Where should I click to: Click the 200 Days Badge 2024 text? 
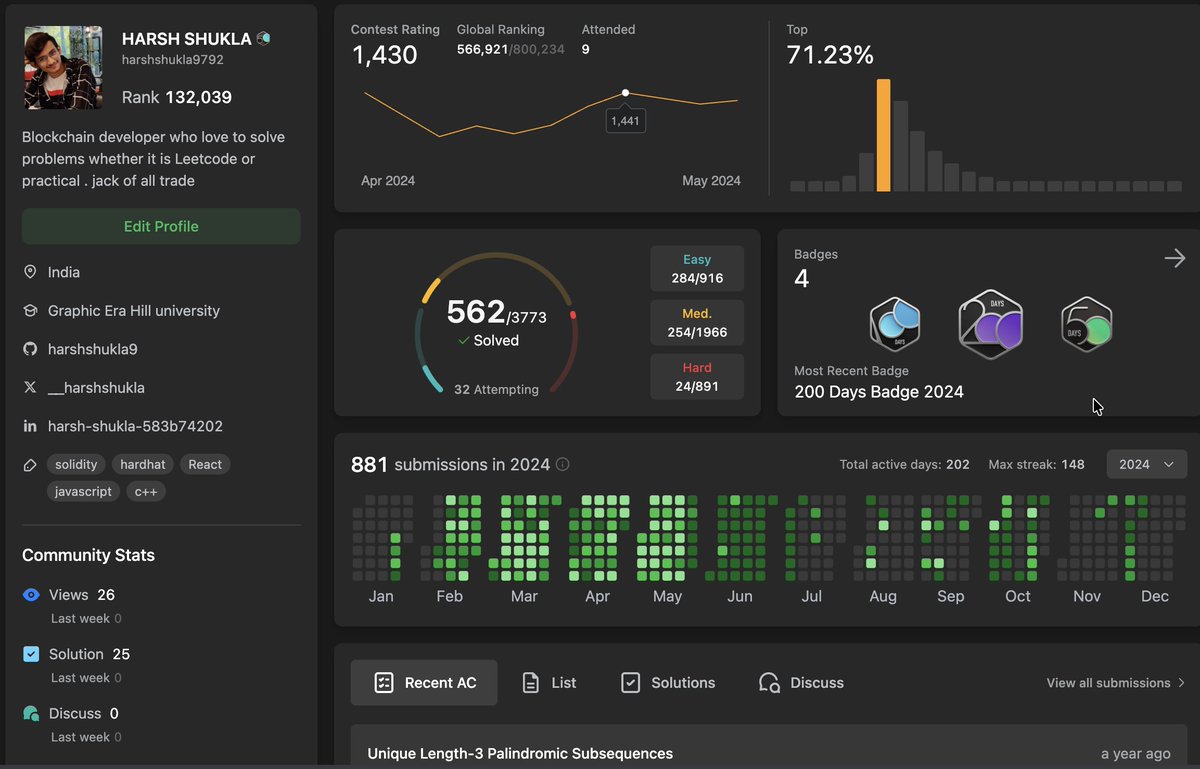pos(879,392)
